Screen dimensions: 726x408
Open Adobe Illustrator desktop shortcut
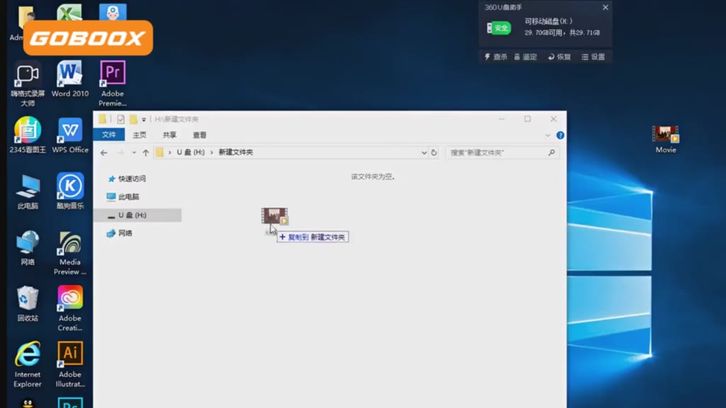coord(70,357)
